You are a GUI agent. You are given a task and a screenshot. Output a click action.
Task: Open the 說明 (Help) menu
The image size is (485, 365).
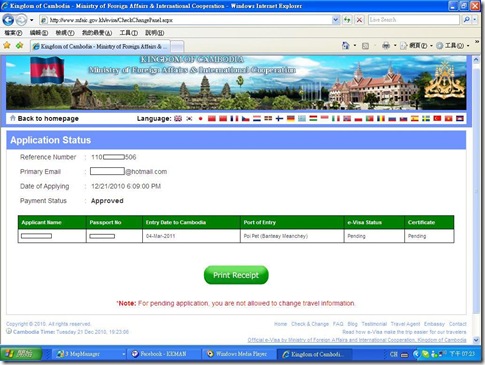point(155,33)
